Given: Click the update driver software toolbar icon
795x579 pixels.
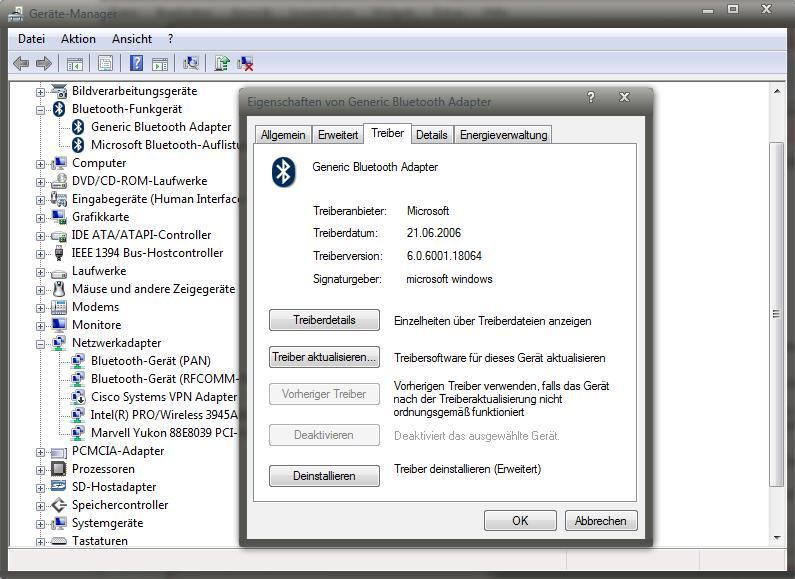Looking at the screenshot, I should click(222, 63).
